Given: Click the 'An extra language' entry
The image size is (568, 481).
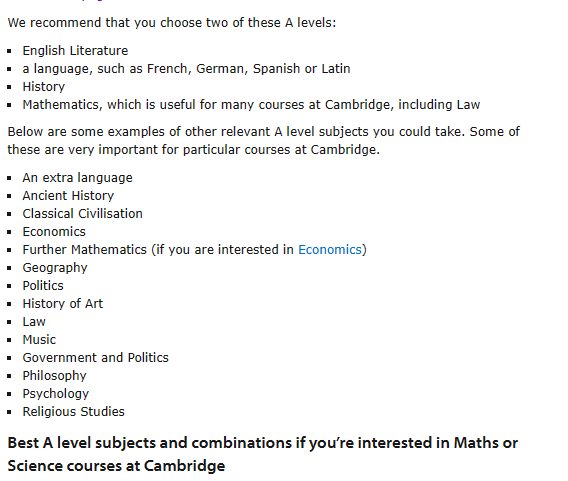Looking at the screenshot, I should click(78, 178).
